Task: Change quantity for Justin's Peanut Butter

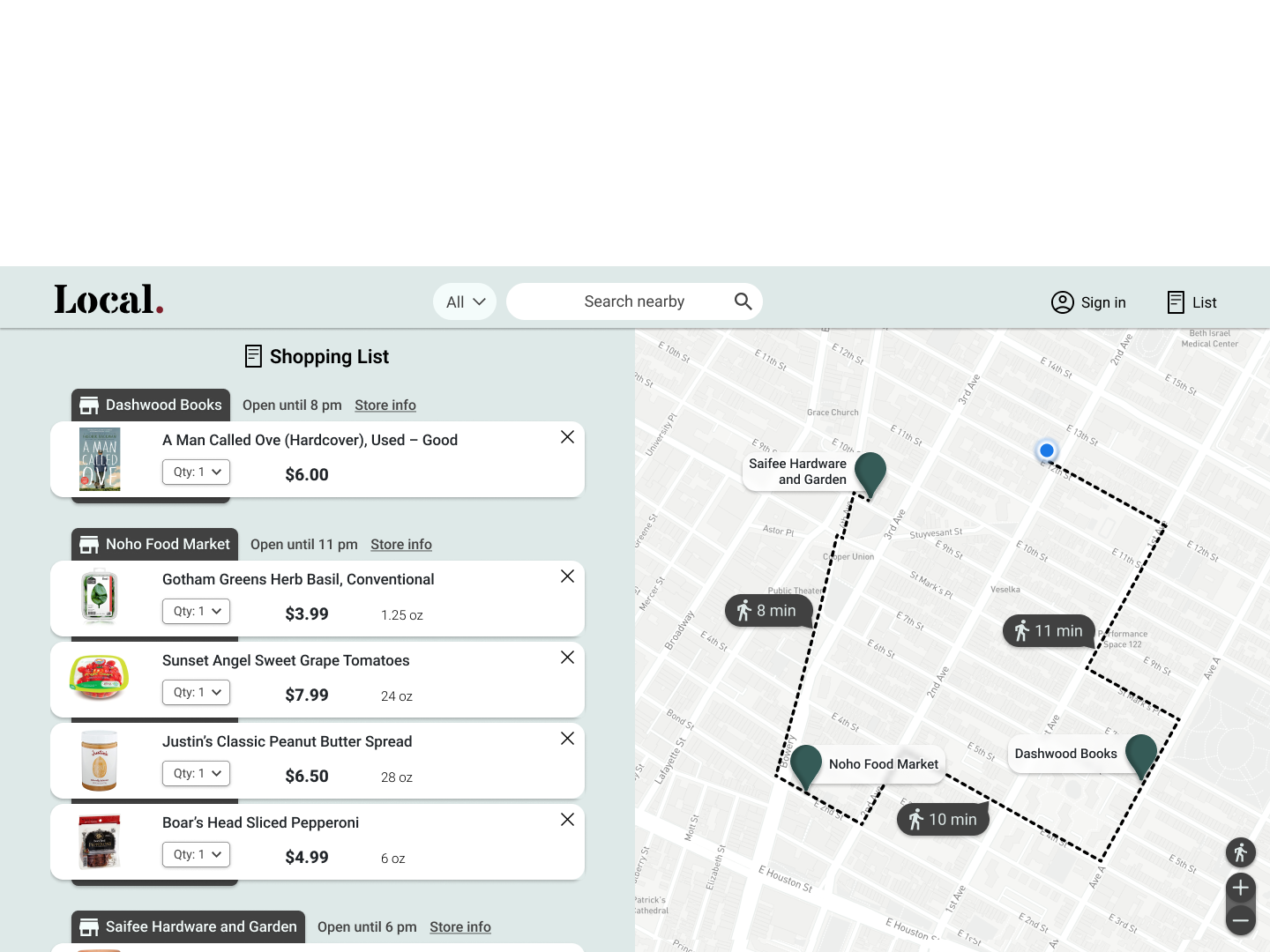Action: point(197,773)
